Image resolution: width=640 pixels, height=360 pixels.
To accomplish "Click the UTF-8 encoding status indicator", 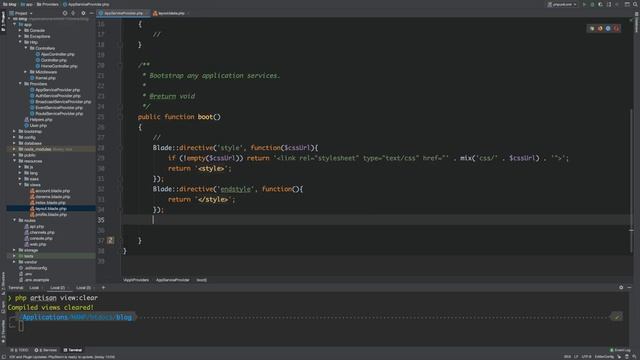I will coord(586,356).
